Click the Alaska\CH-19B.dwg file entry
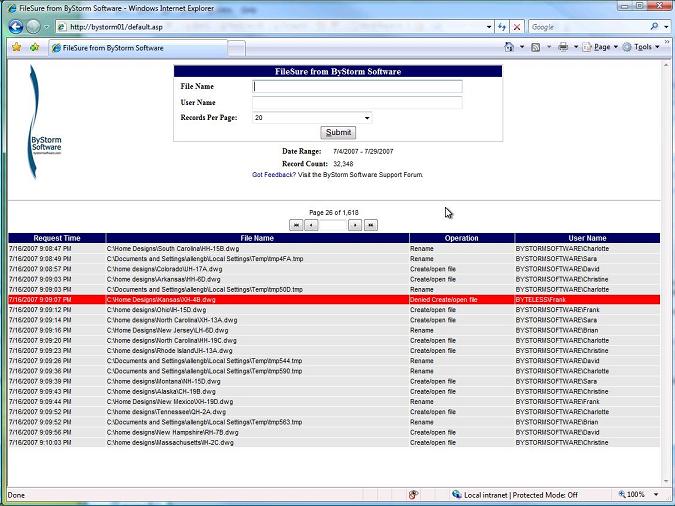This screenshot has width=675, height=506. [161, 392]
